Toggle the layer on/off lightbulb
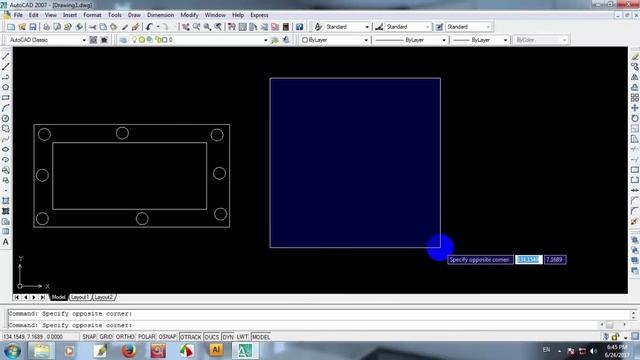640x360 pixels. [134, 40]
